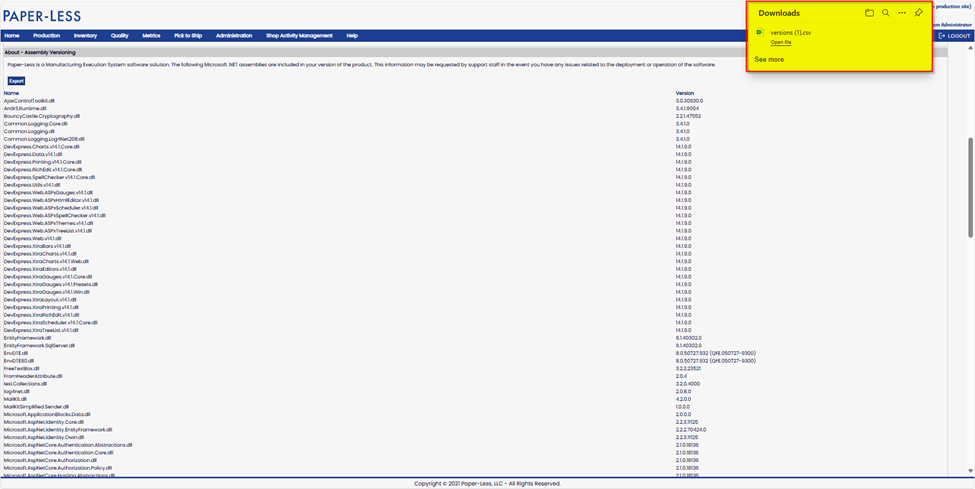Click the versions (1).csv file icon
The height and width of the screenshot is (489, 975).
[760, 32]
